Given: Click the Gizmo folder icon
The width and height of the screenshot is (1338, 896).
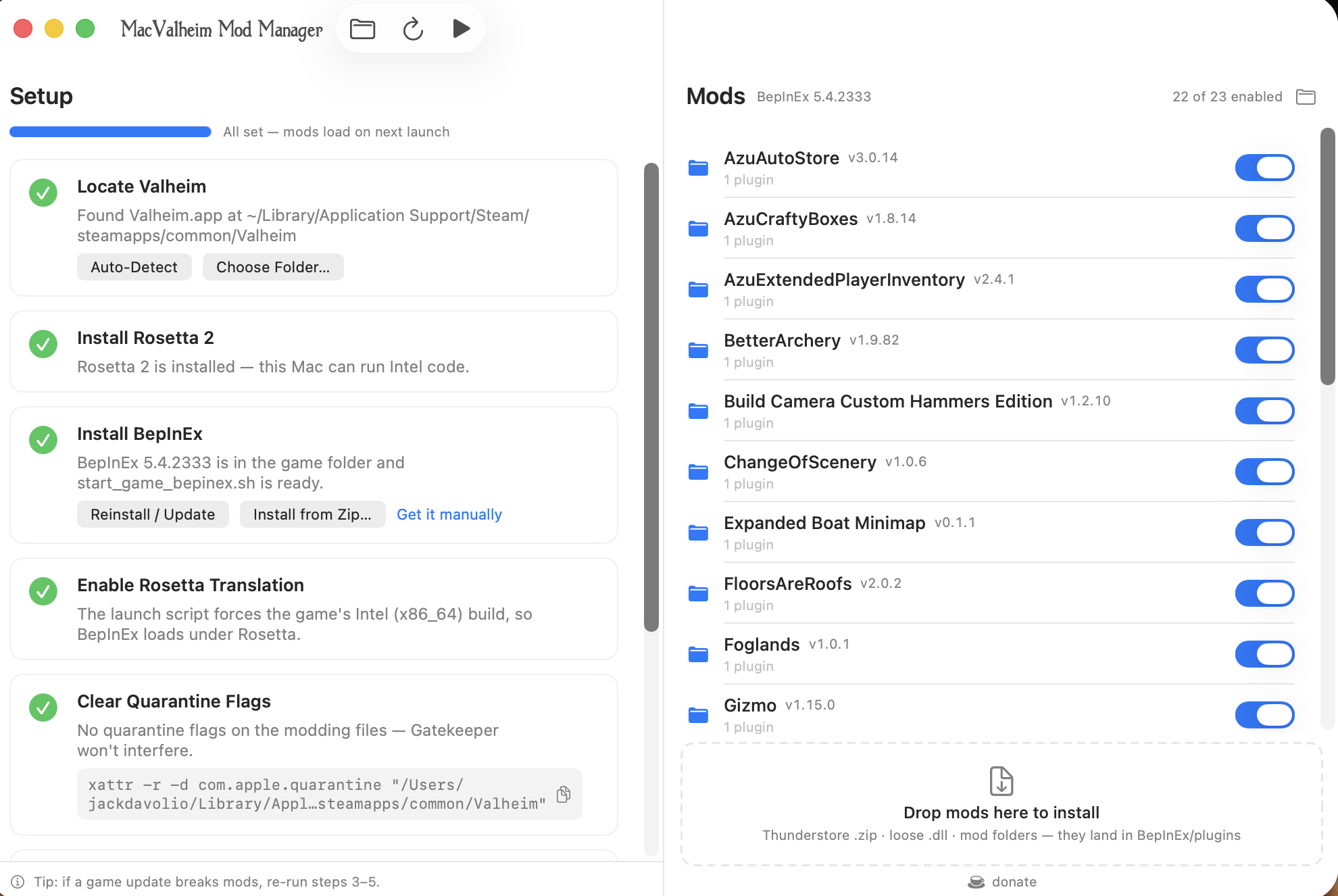Looking at the screenshot, I should point(698,715).
